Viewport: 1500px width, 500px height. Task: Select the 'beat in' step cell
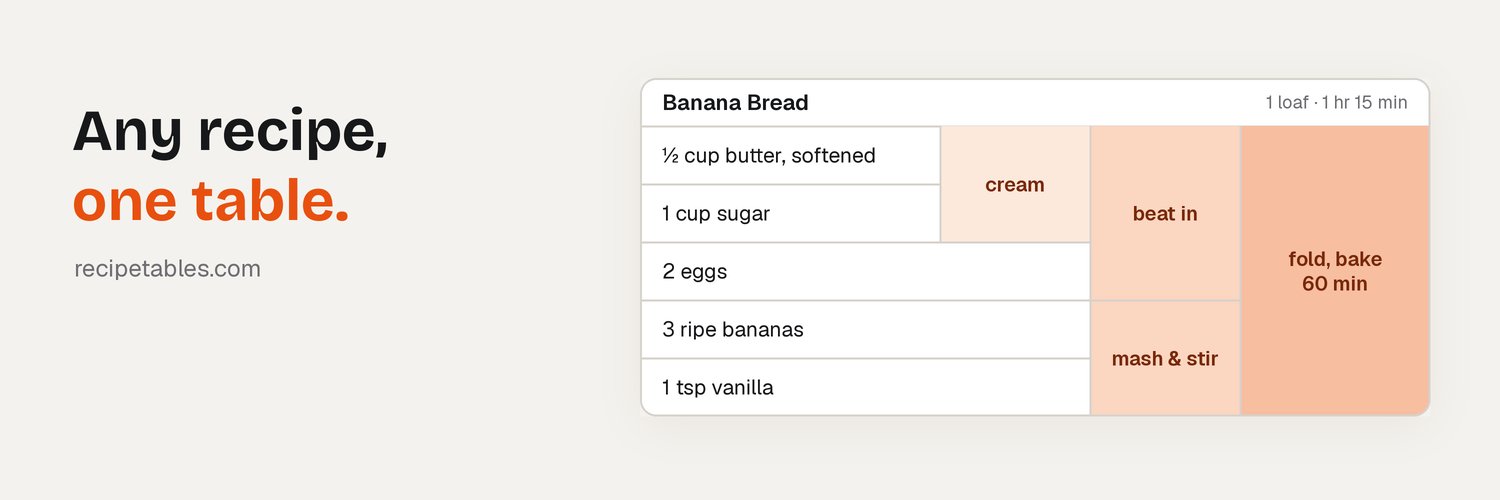point(1165,214)
